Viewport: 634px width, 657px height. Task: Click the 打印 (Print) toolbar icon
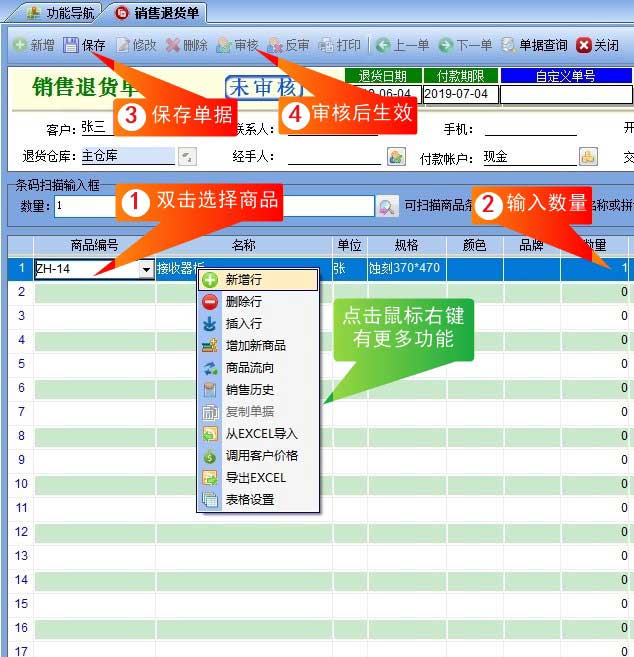pyautogui.click(x=326, y=45)
